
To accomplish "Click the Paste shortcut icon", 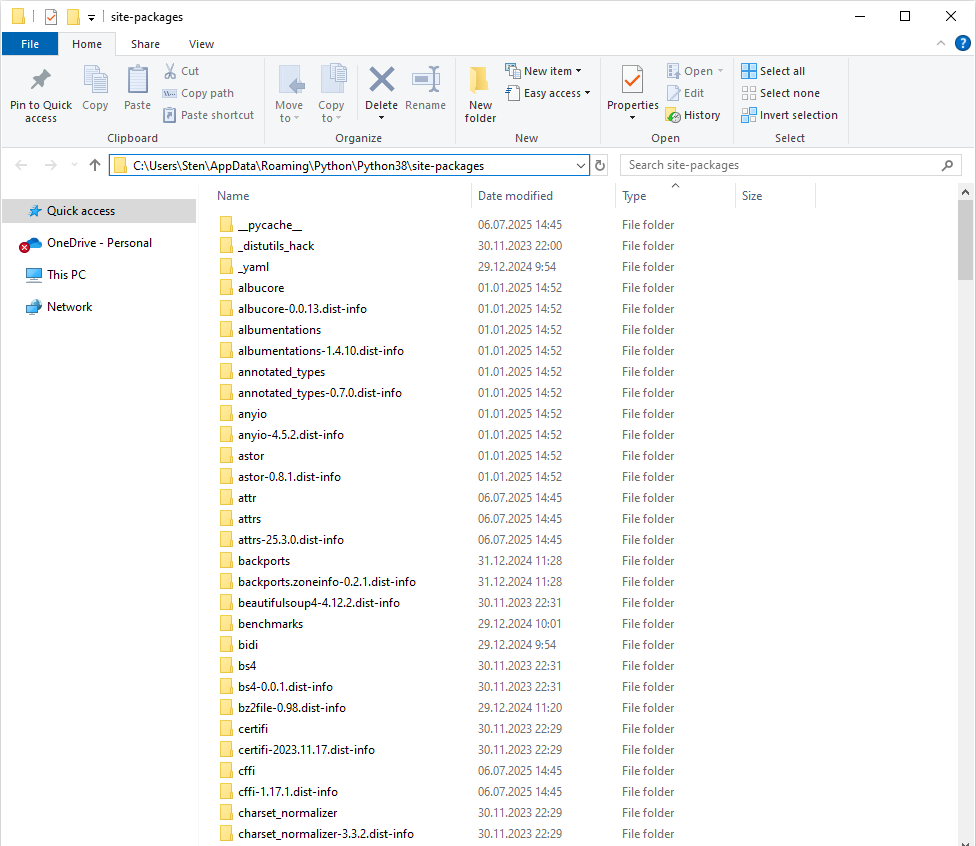I will (208, 114).
